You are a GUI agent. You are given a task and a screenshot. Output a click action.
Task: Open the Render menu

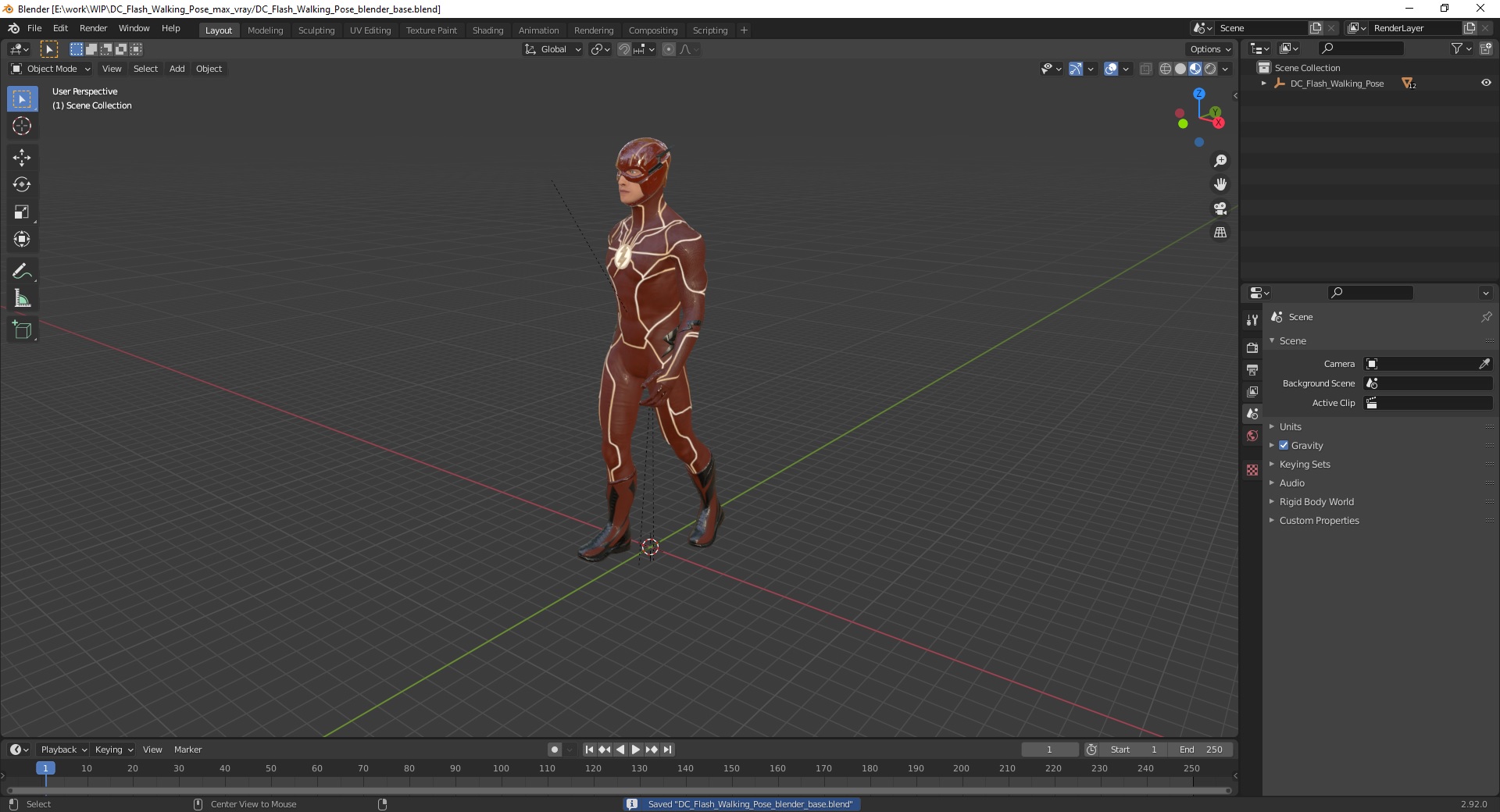coord(93,28)
